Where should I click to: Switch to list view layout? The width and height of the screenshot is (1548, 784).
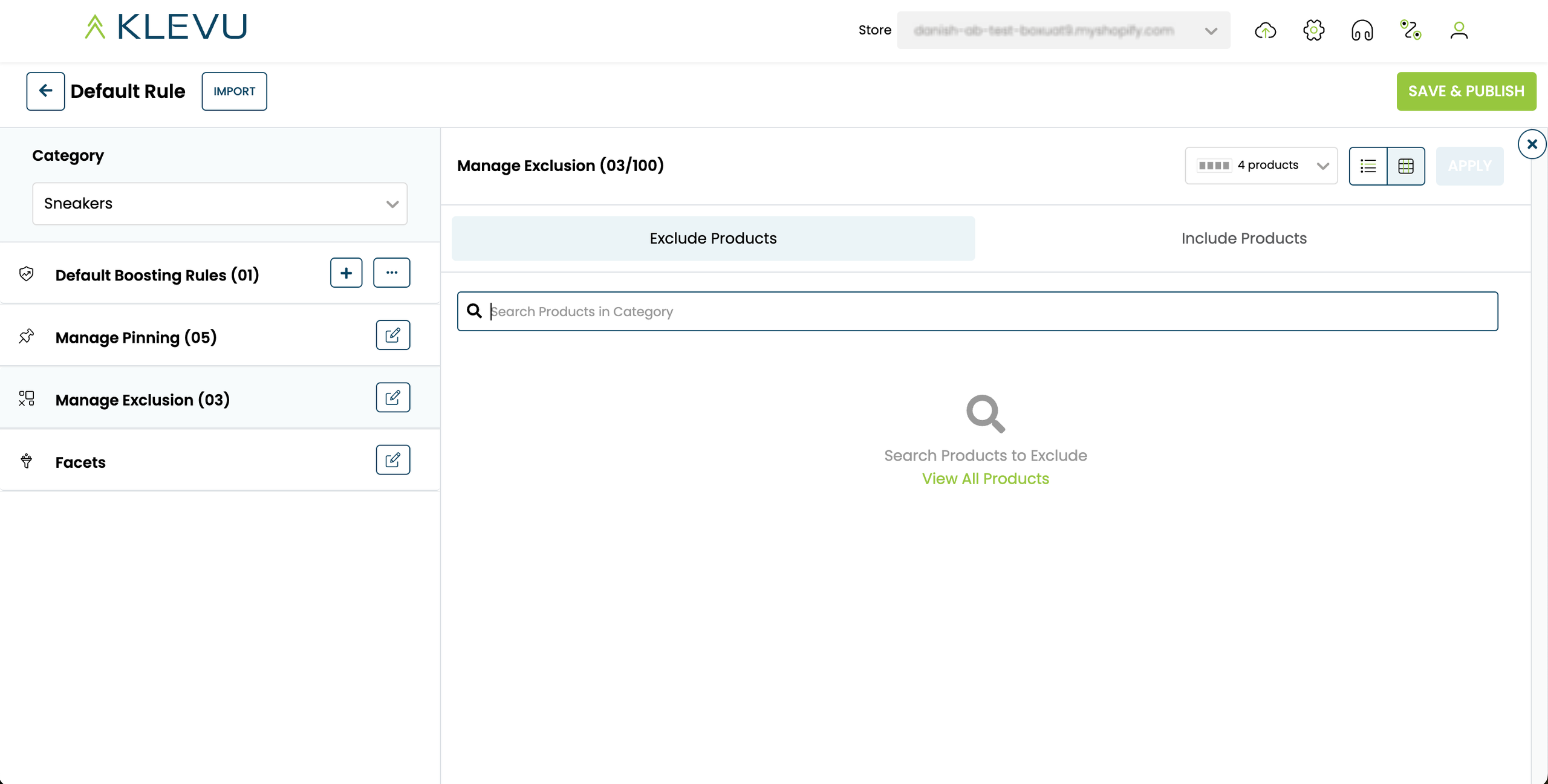(x=1368, y=166)
